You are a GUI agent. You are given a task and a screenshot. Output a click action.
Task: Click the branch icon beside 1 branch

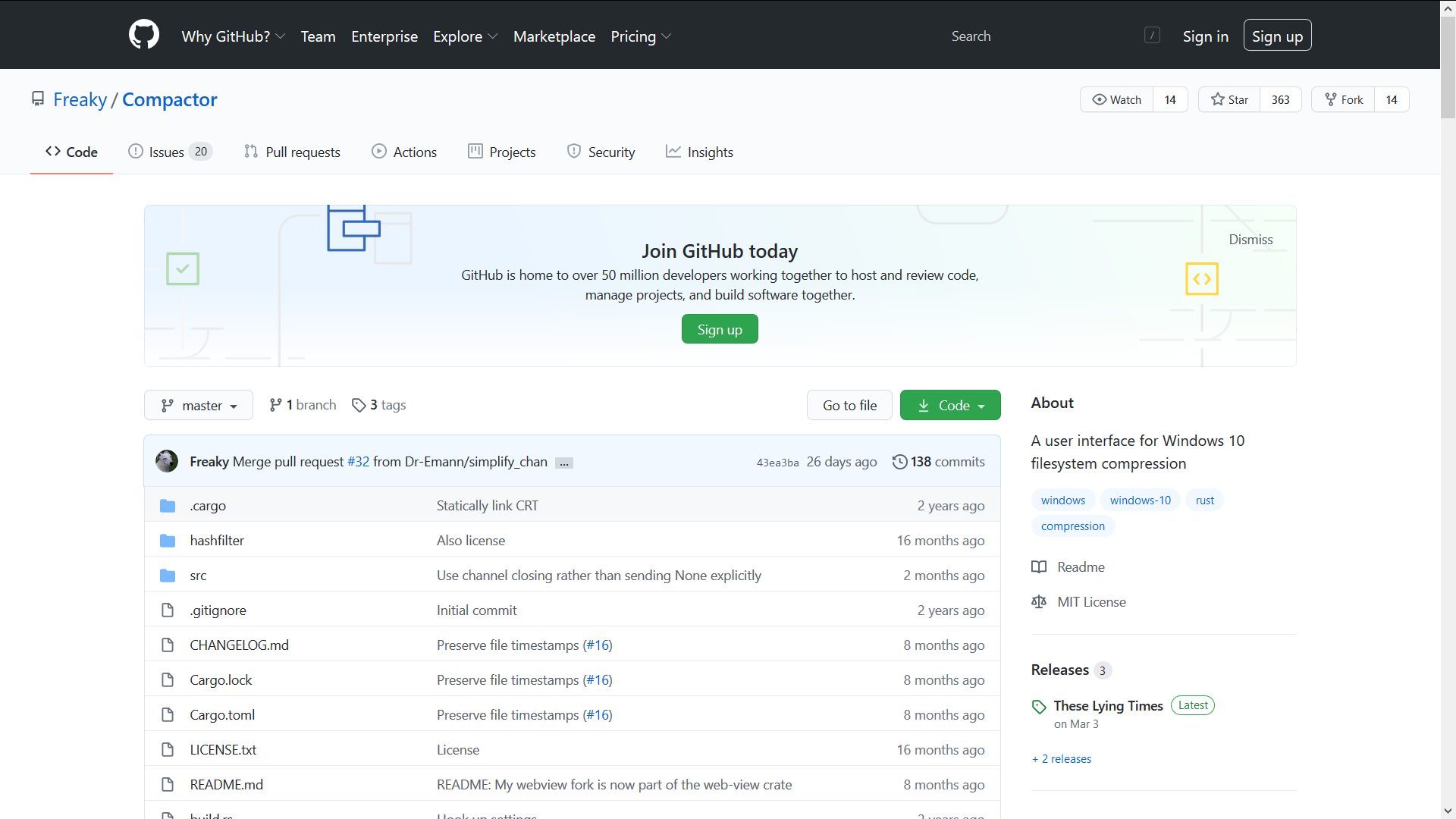point(275,405)
